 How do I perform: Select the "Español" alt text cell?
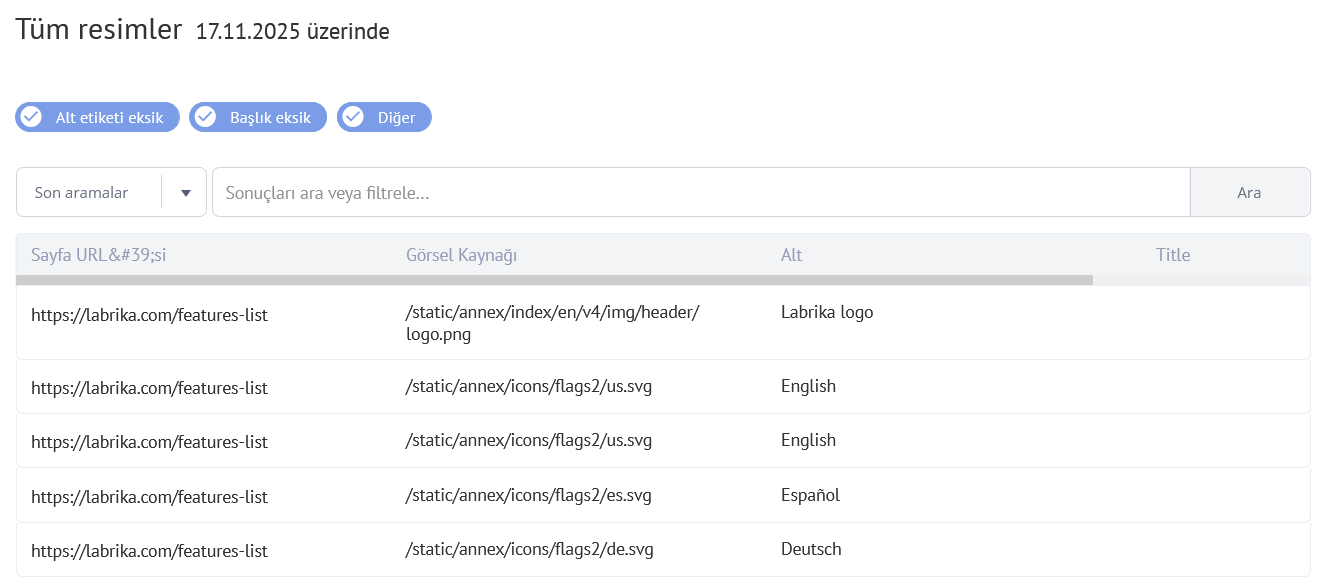(x=810, y=495)
